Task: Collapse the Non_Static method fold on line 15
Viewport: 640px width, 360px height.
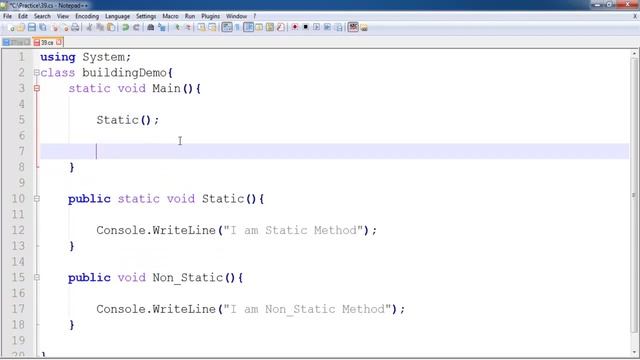Action: [x=37, y=278]
